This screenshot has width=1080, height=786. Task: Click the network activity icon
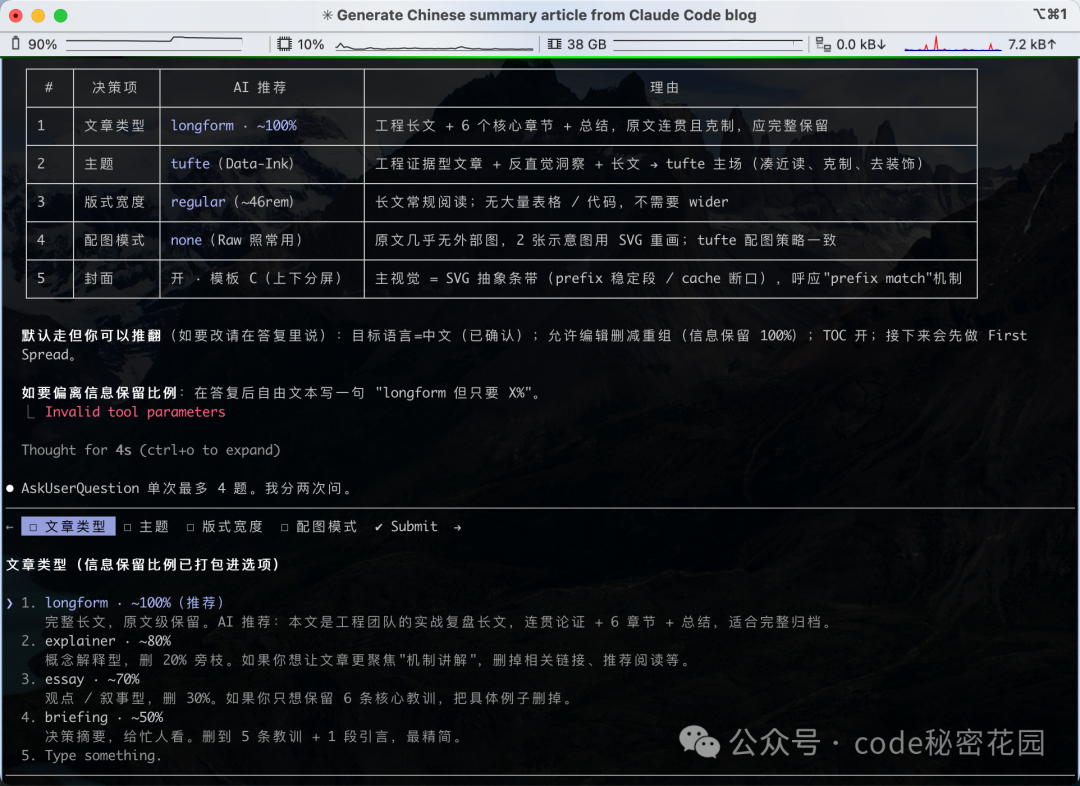pyautogui.click(x=823, y=44)
